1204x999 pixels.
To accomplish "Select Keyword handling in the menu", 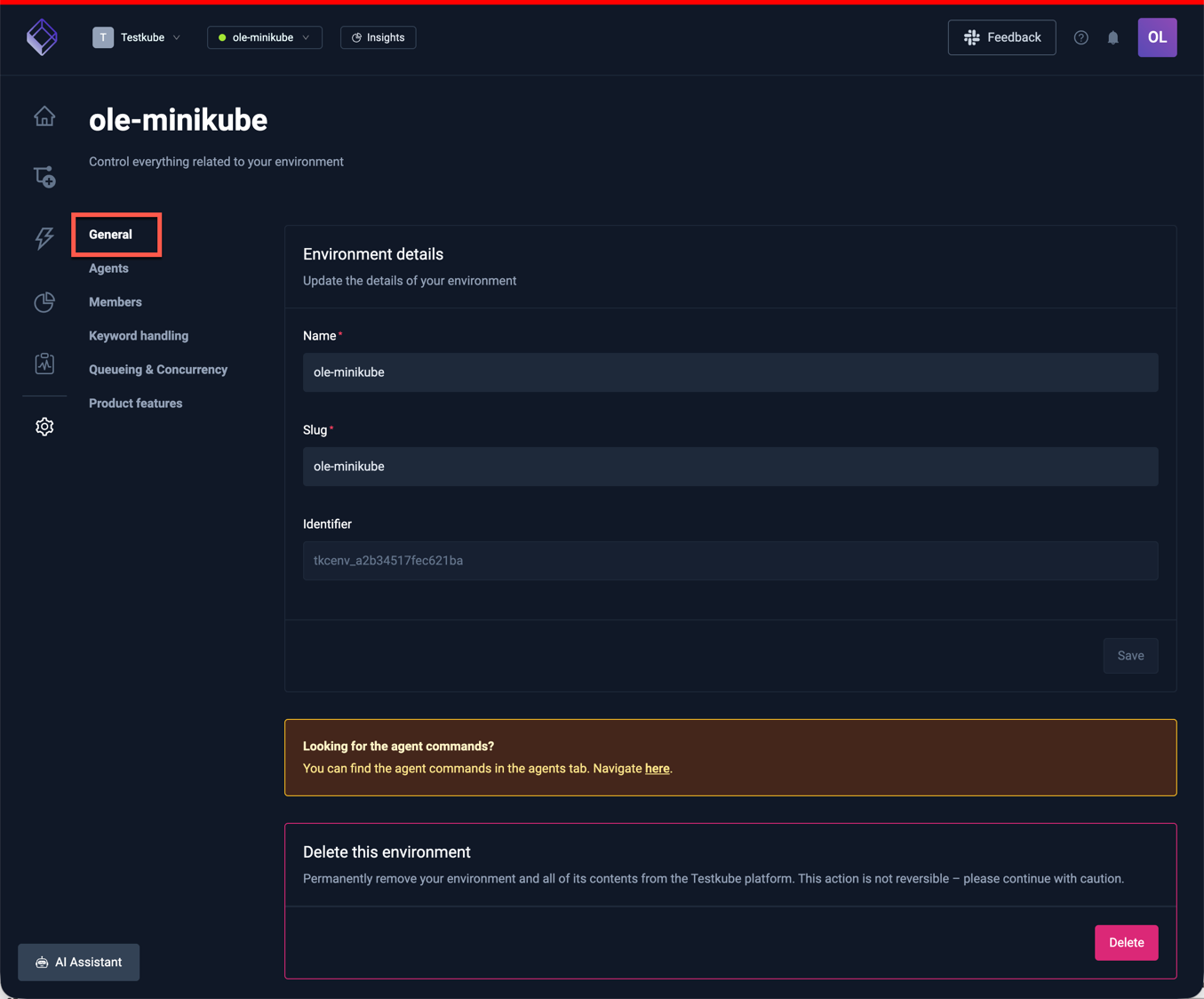I will tap(138, 335).
